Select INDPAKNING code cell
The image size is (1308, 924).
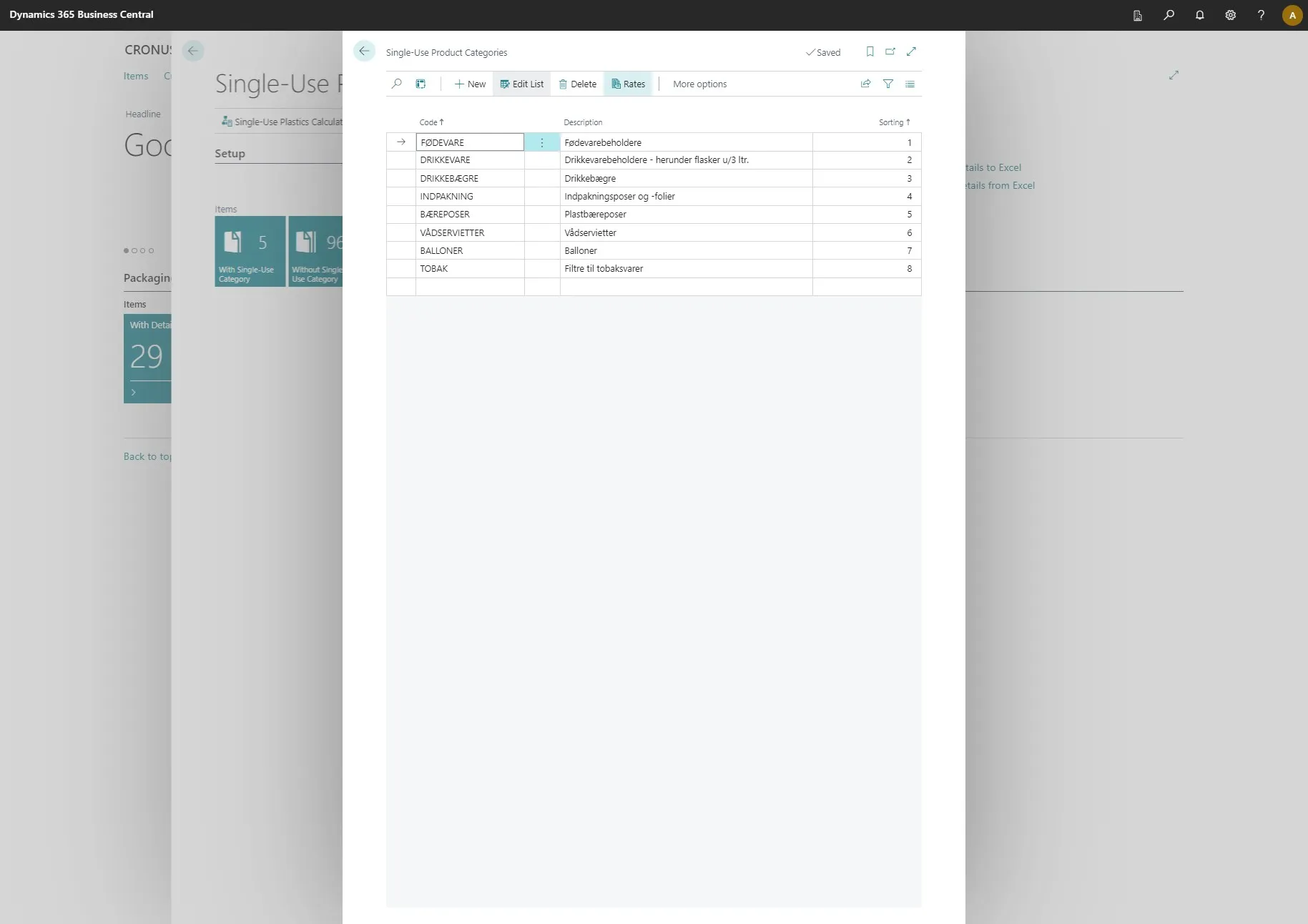(470, 196)
